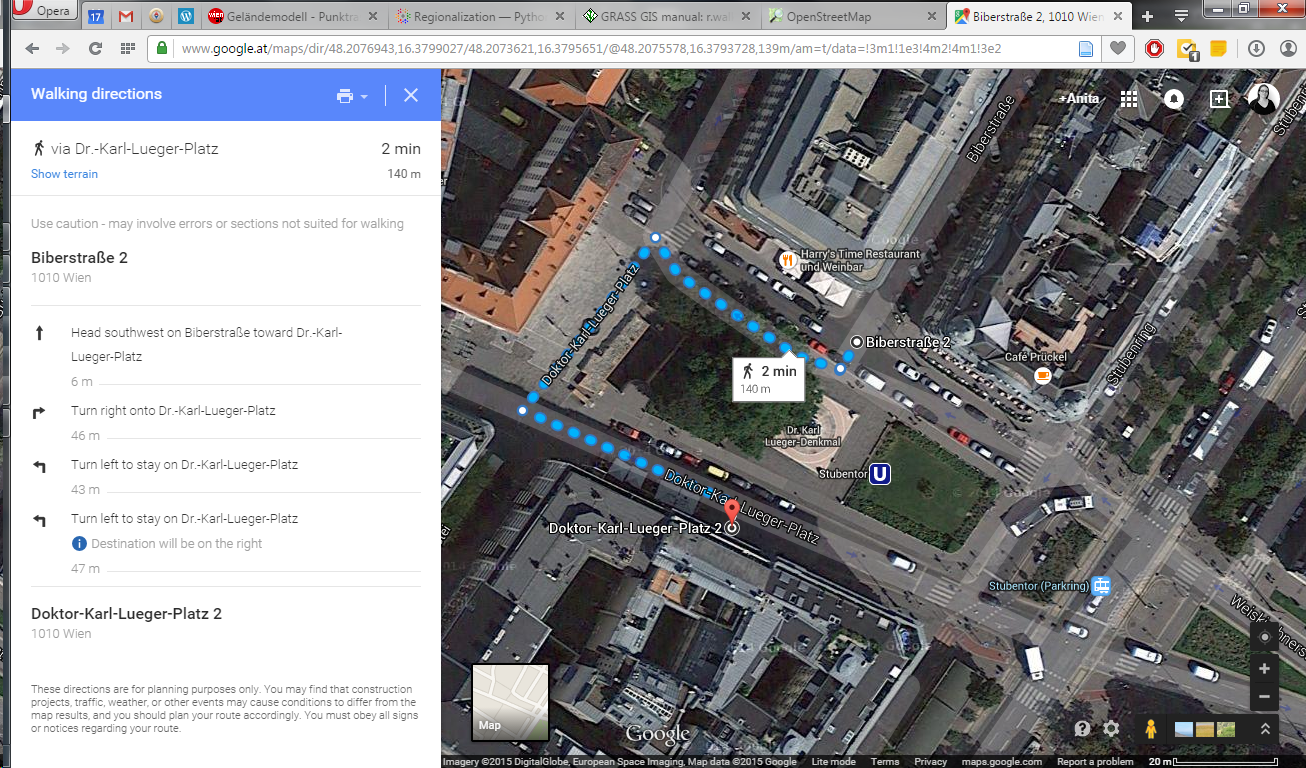Viewport: 1306px width, 768px height.
Task: Show my current location
Action: tap(1265, 637)
